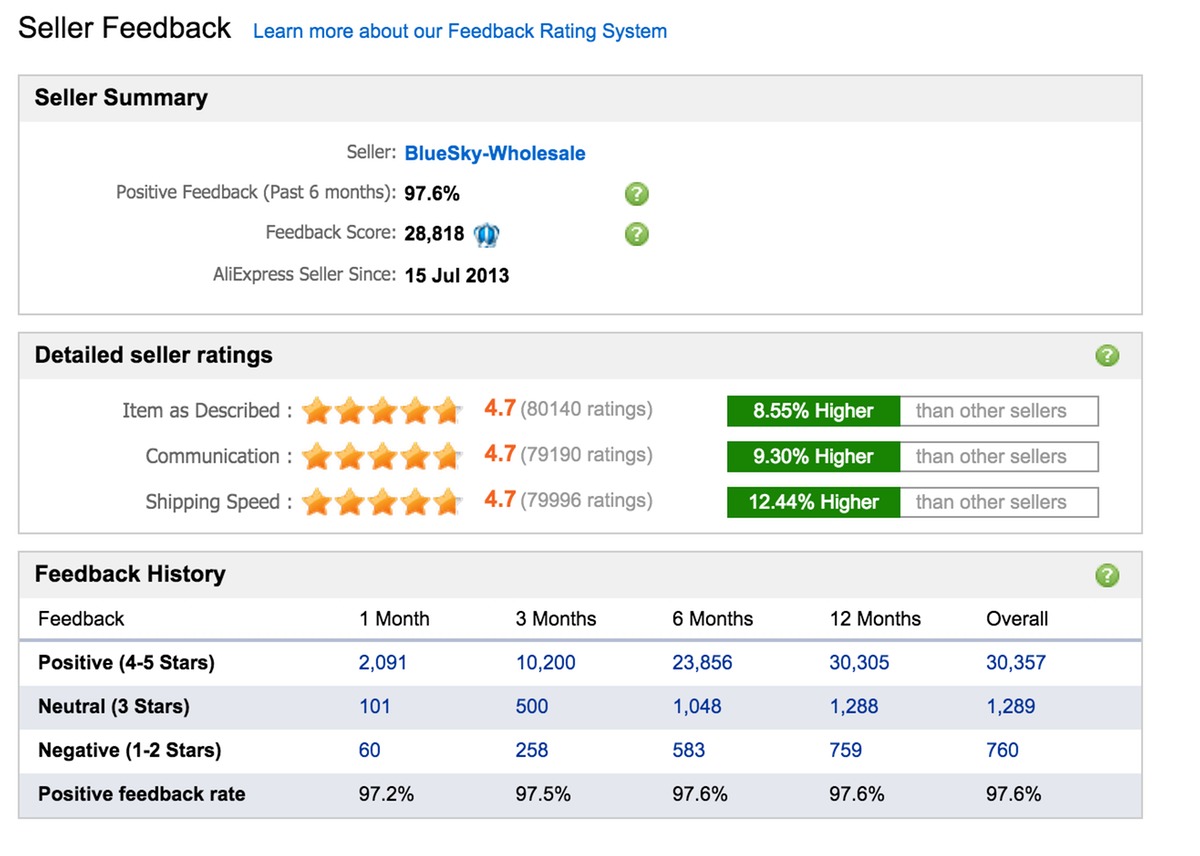Click the 9.30% Higher communication bar
This screenshot has height=856, width=1200.
click(813, 457)
